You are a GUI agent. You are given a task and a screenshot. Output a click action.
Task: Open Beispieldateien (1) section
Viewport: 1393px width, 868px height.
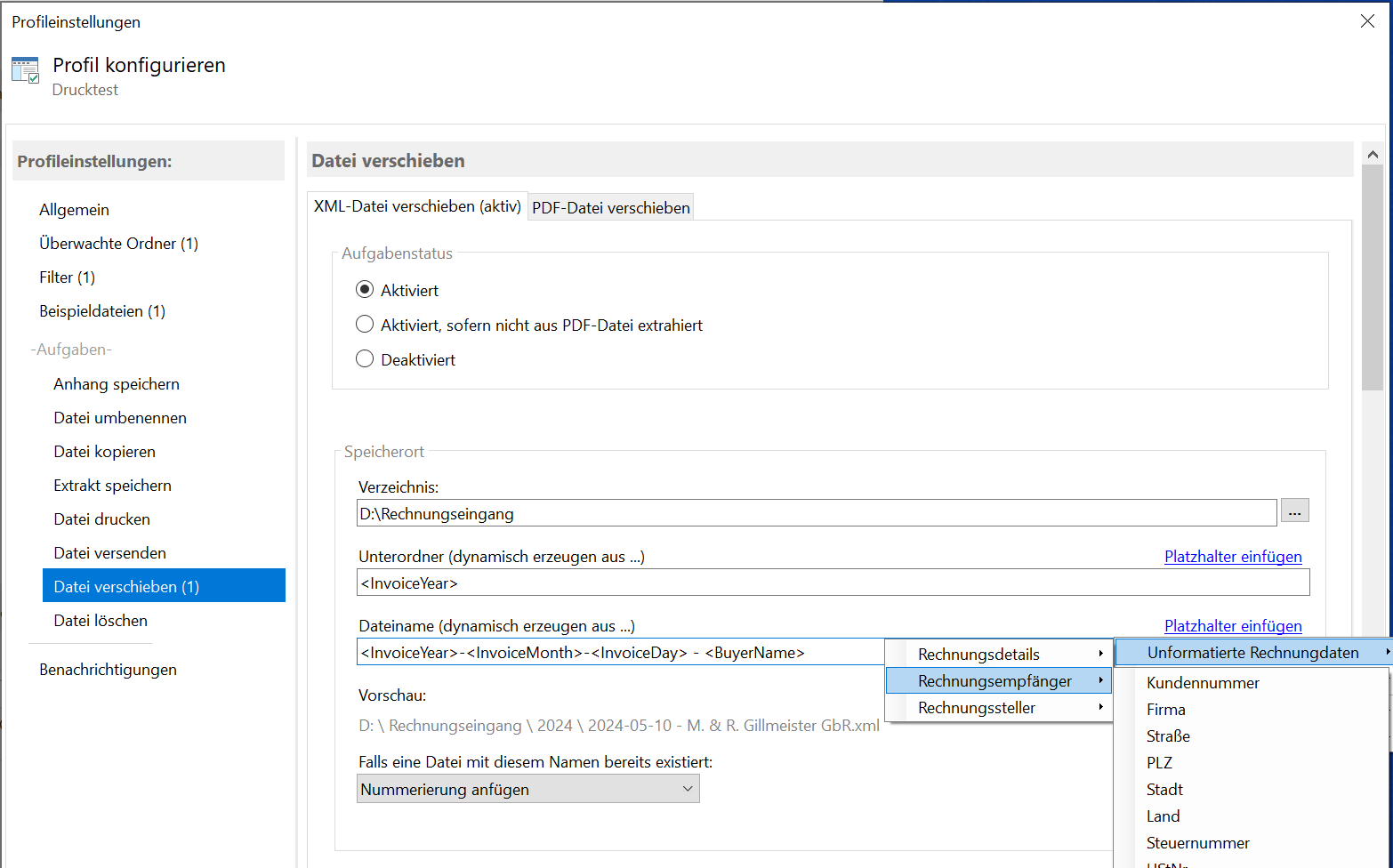tap(102, 311)
